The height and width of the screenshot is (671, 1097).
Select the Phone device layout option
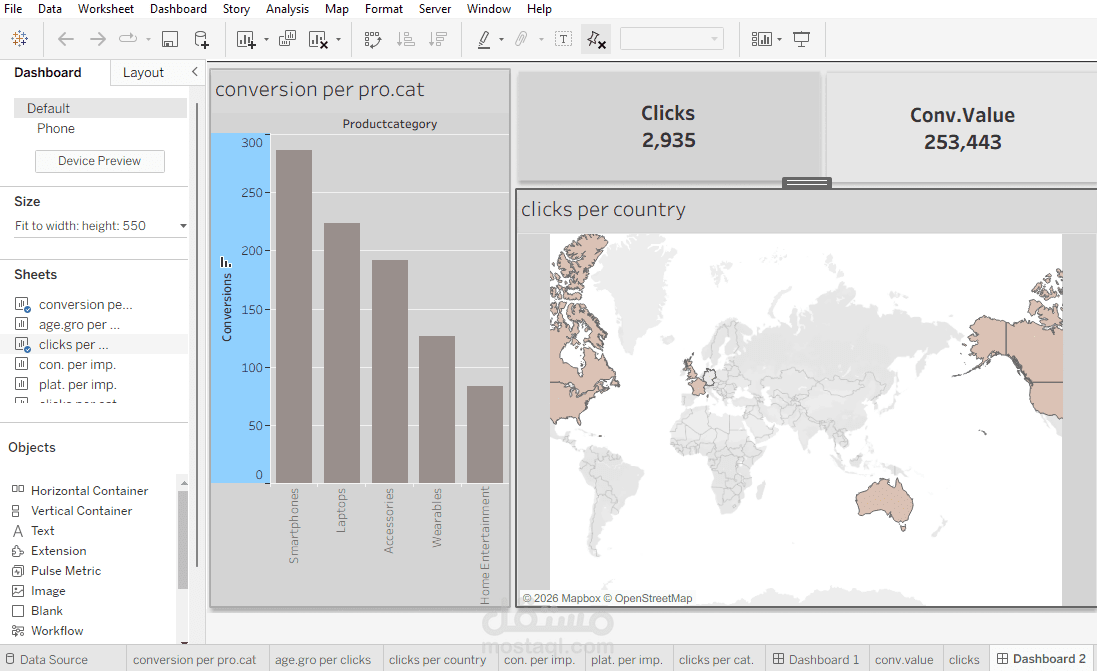[x=55, y=128]
